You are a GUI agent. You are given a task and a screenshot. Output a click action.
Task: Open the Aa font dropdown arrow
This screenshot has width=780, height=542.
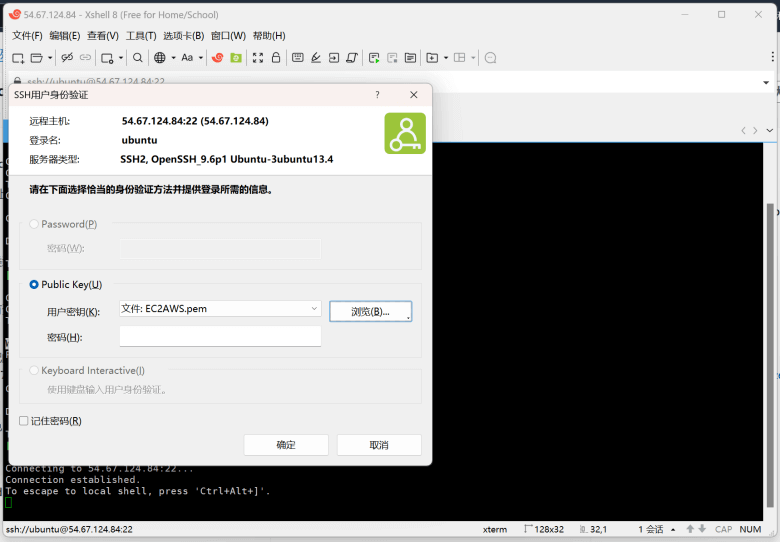(x=200, y=58)
